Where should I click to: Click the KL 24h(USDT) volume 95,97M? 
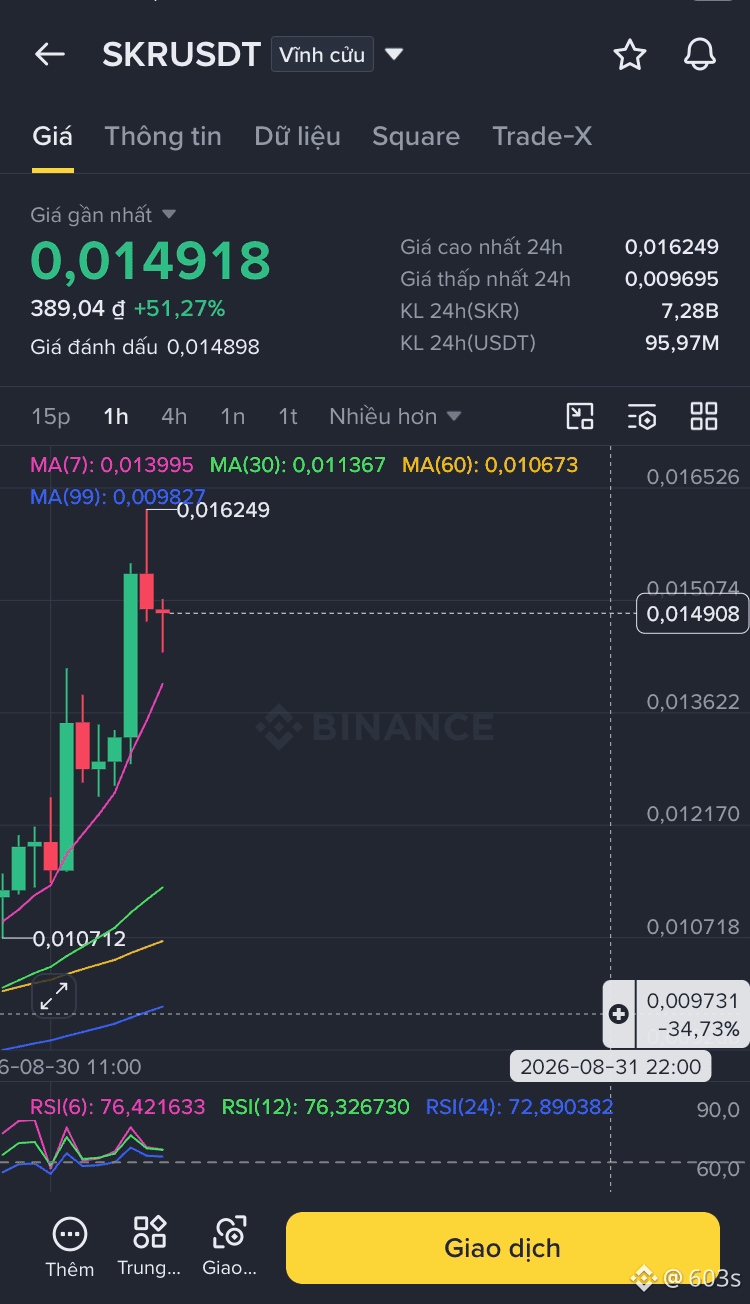(682, 343)
